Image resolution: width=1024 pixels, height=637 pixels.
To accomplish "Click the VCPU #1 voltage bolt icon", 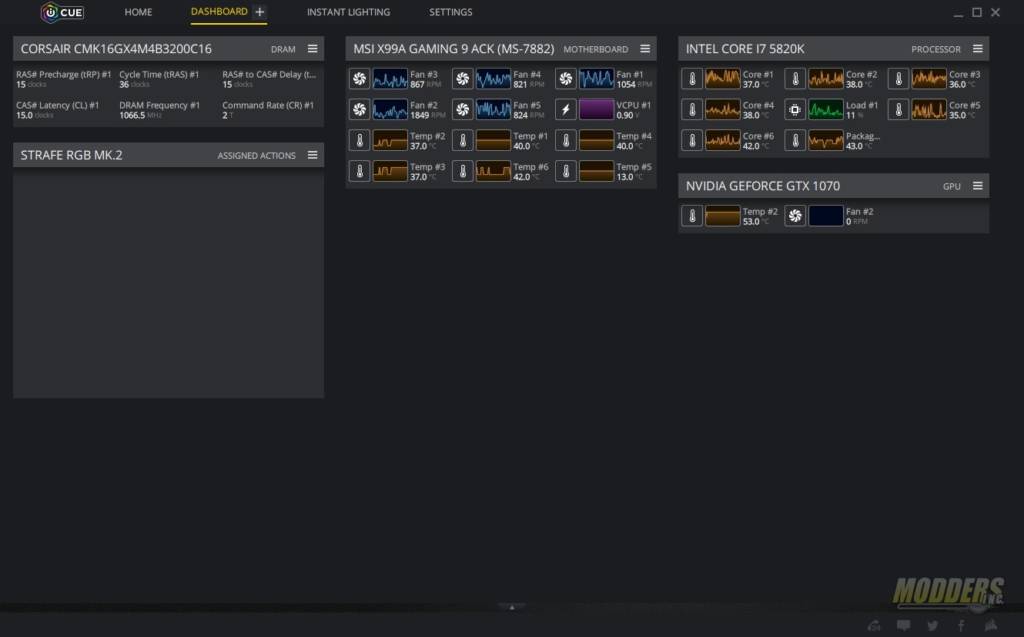I will pyautogui.click(x=566, y=110).
